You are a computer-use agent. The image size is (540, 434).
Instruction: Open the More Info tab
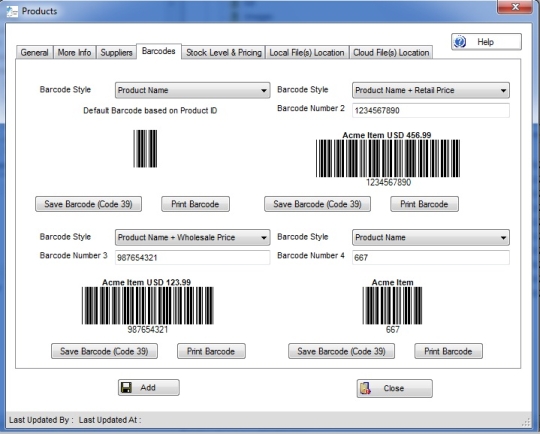pyautogui.click(x=74, y=53)
